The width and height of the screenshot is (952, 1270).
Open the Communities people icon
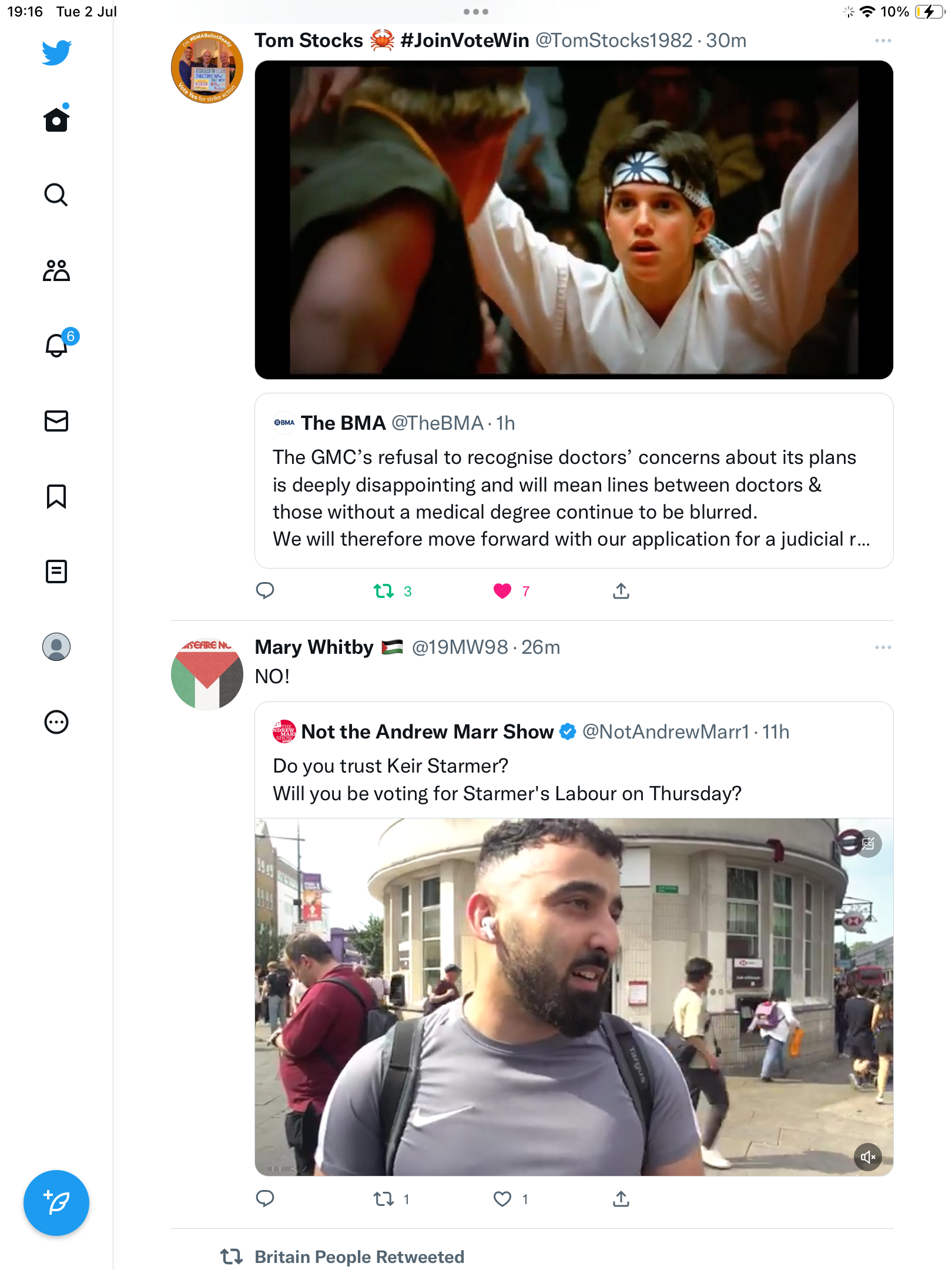point(56,270)
